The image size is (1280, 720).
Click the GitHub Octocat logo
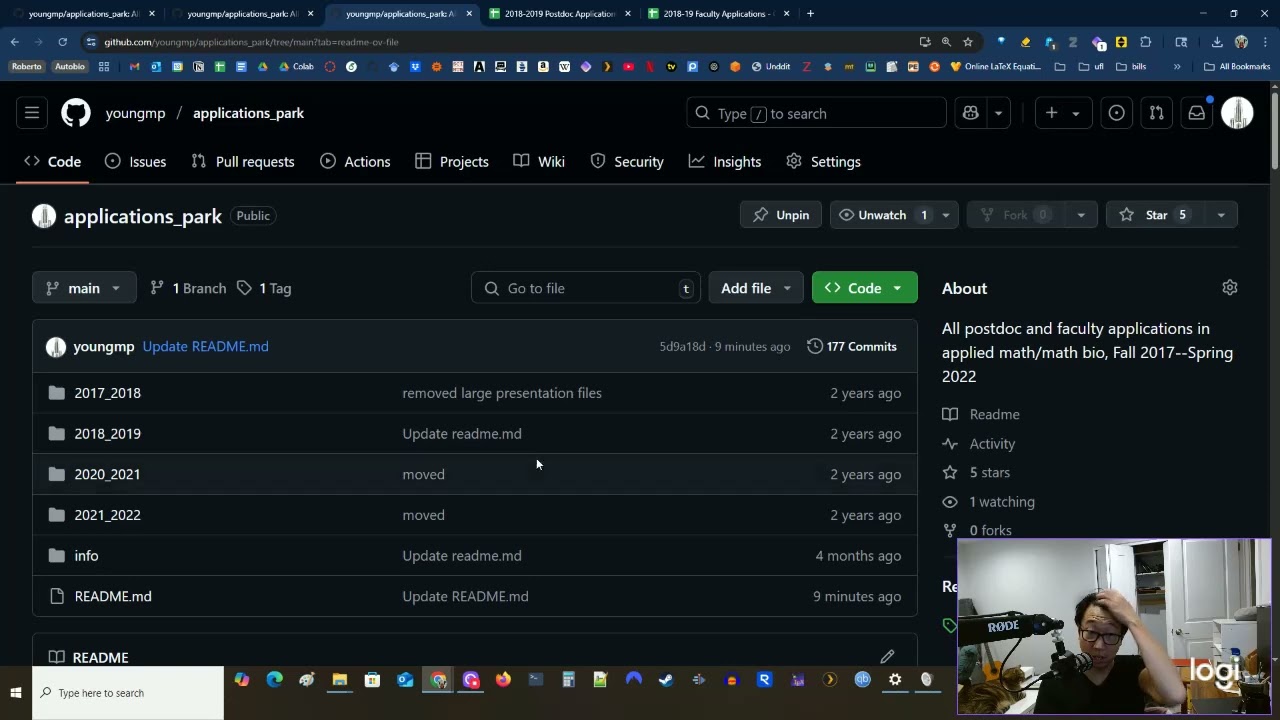point(76,113)
